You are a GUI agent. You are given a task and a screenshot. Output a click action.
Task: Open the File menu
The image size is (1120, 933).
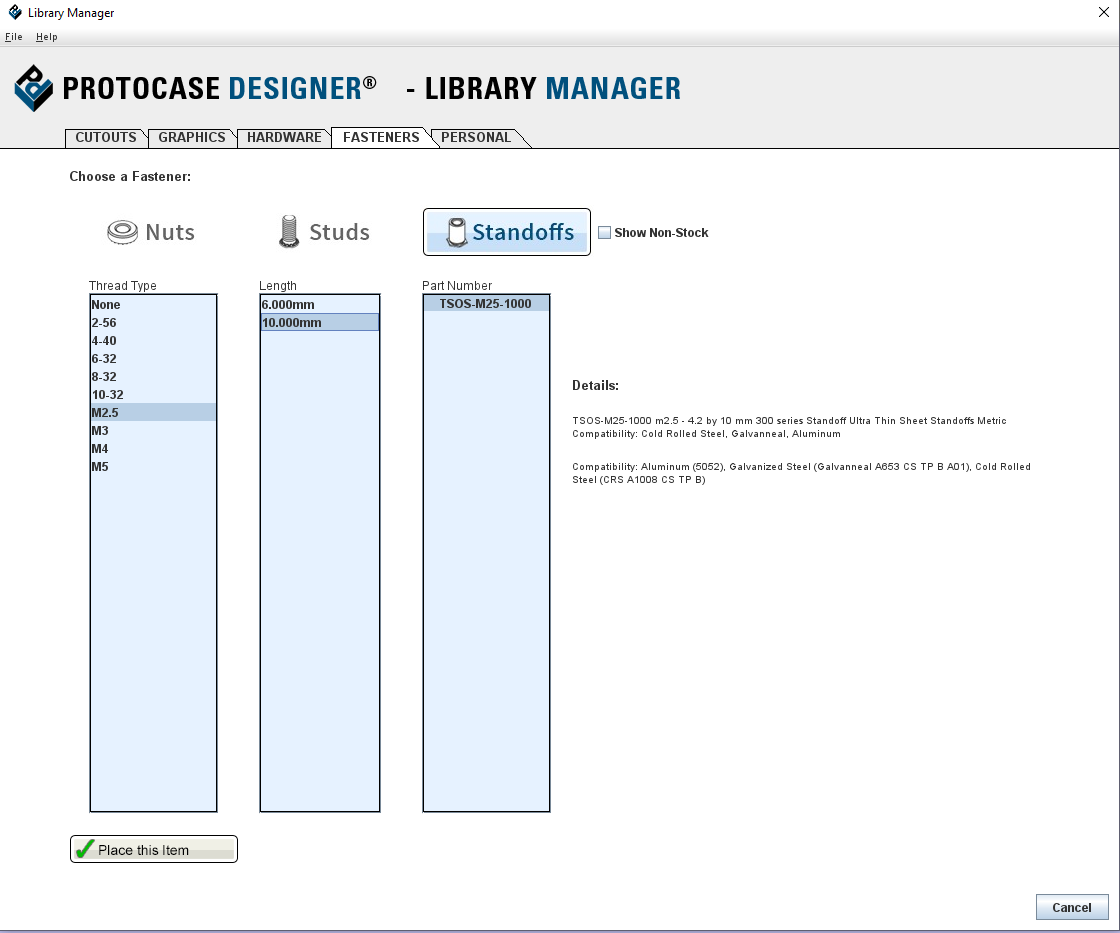coord(13,37)
